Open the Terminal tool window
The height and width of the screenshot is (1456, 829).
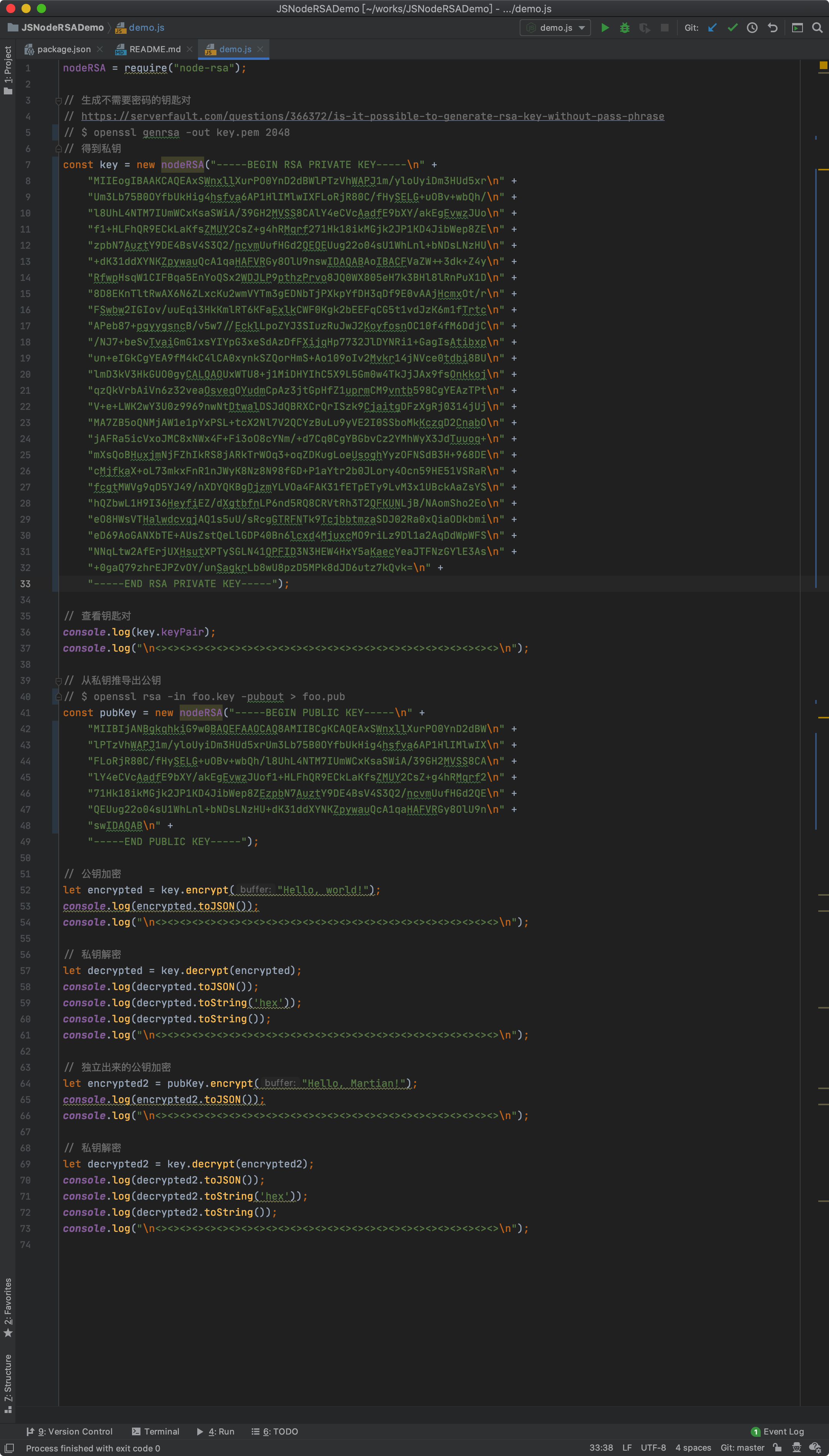tap(155, 1431)
